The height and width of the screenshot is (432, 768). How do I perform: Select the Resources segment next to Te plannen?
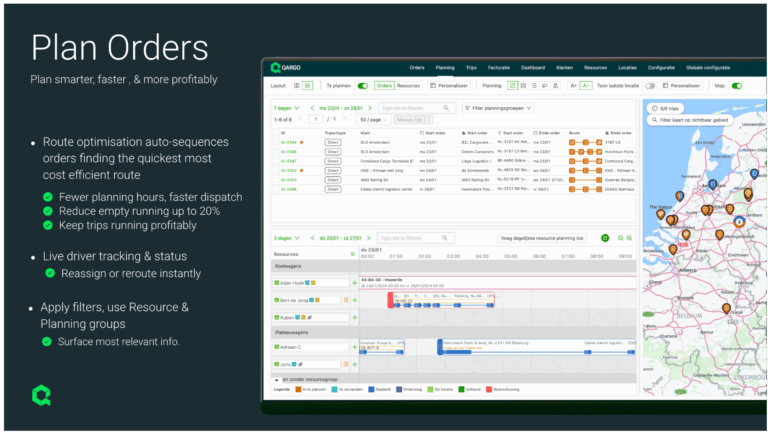click(408, 86)
